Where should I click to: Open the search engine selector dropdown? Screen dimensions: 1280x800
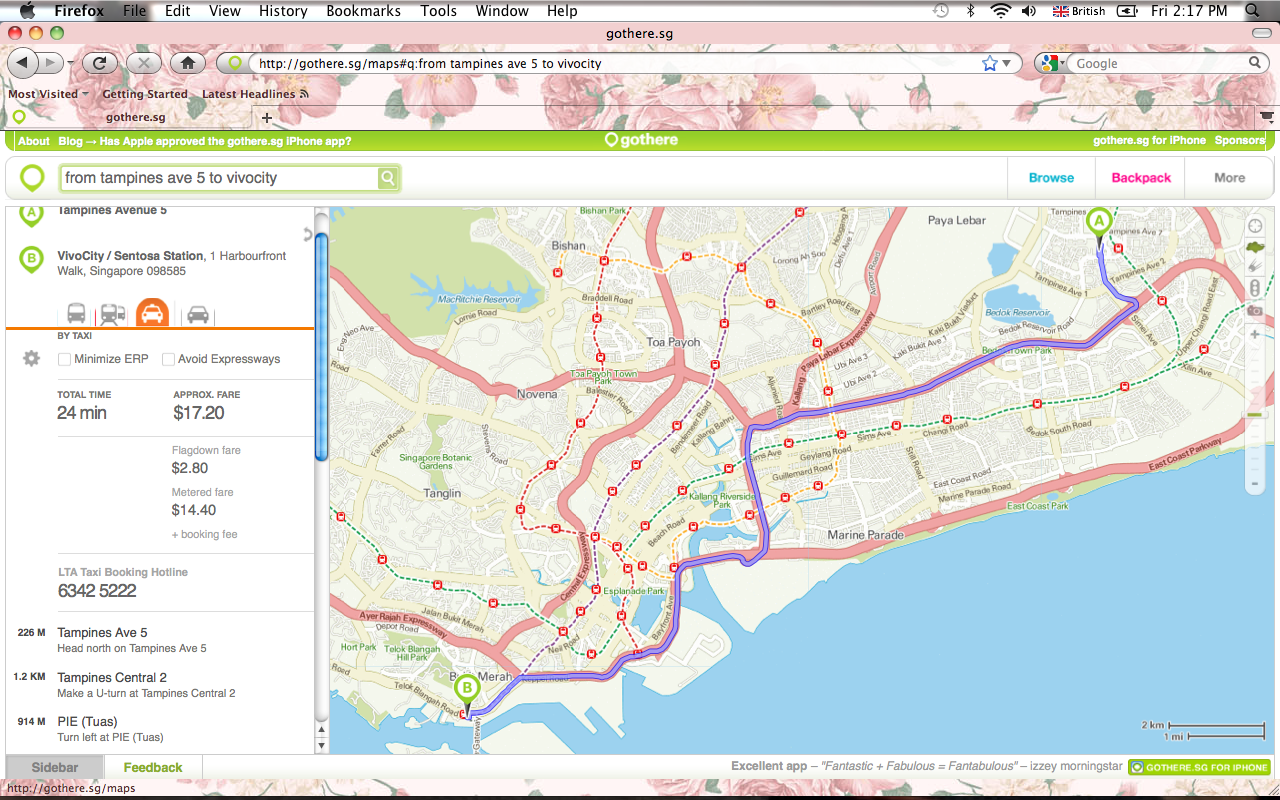[x=1050, y=63]
